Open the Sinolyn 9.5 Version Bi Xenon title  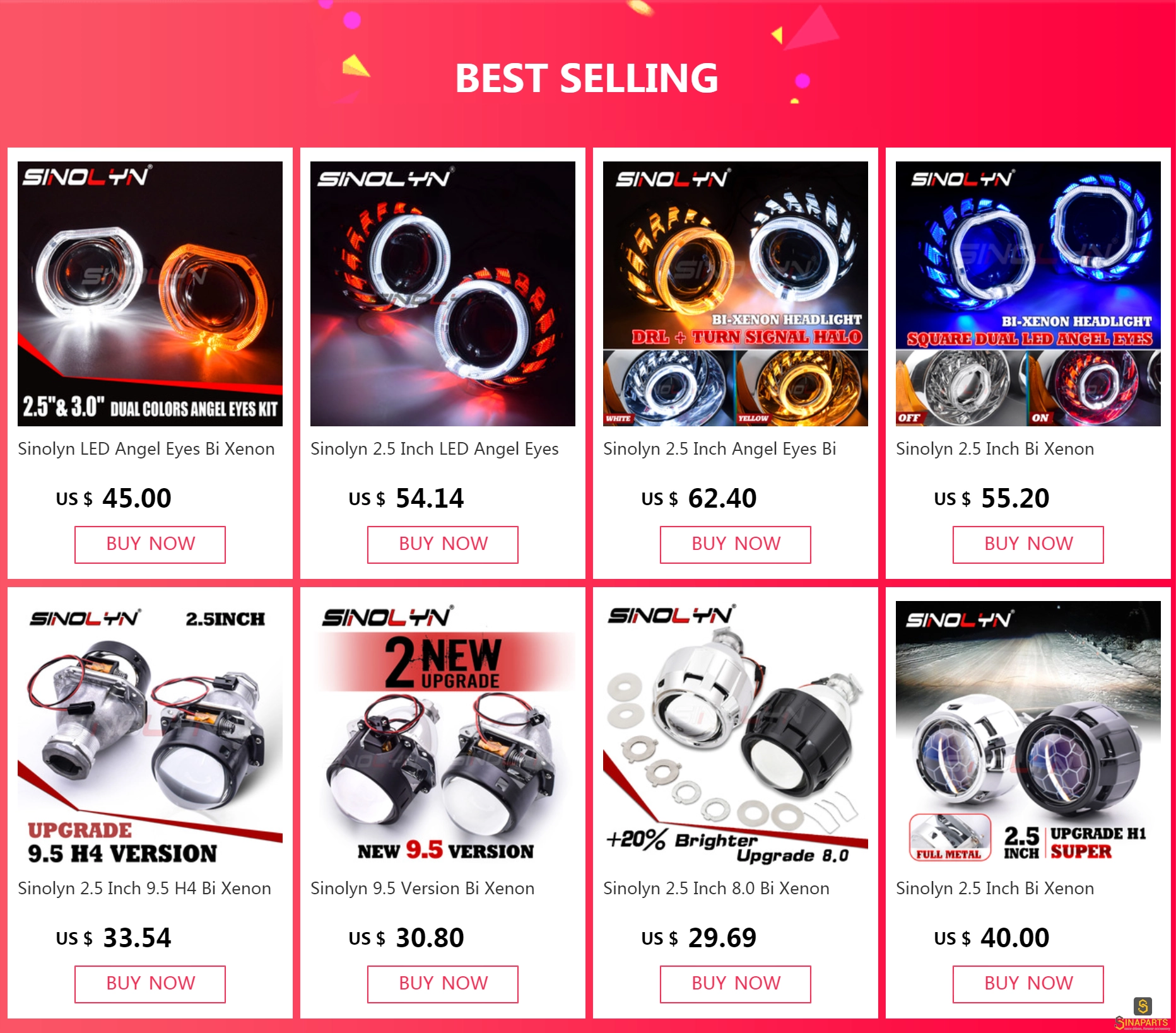point(422,889)
